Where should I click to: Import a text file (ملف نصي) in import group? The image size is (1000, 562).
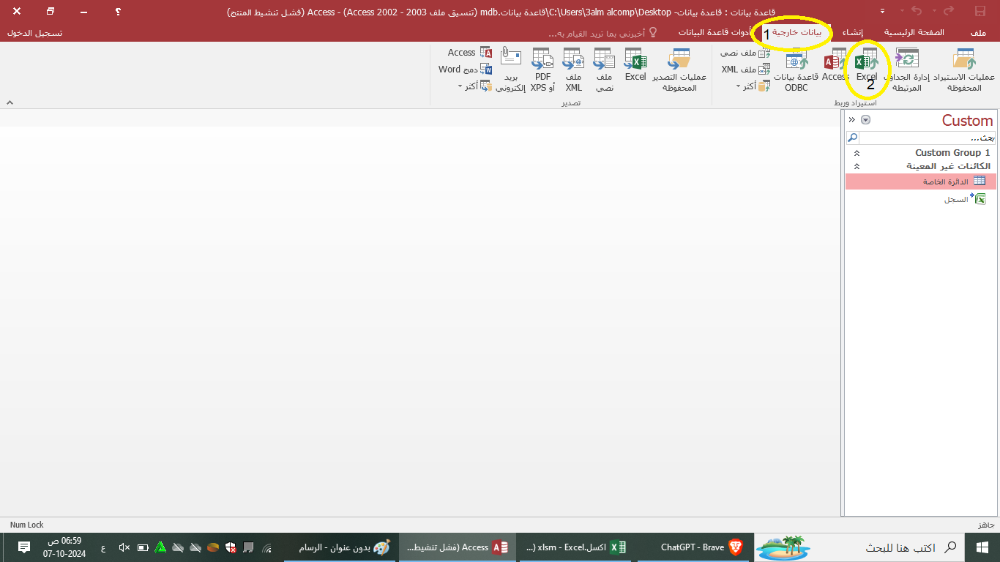coord(745,53)
